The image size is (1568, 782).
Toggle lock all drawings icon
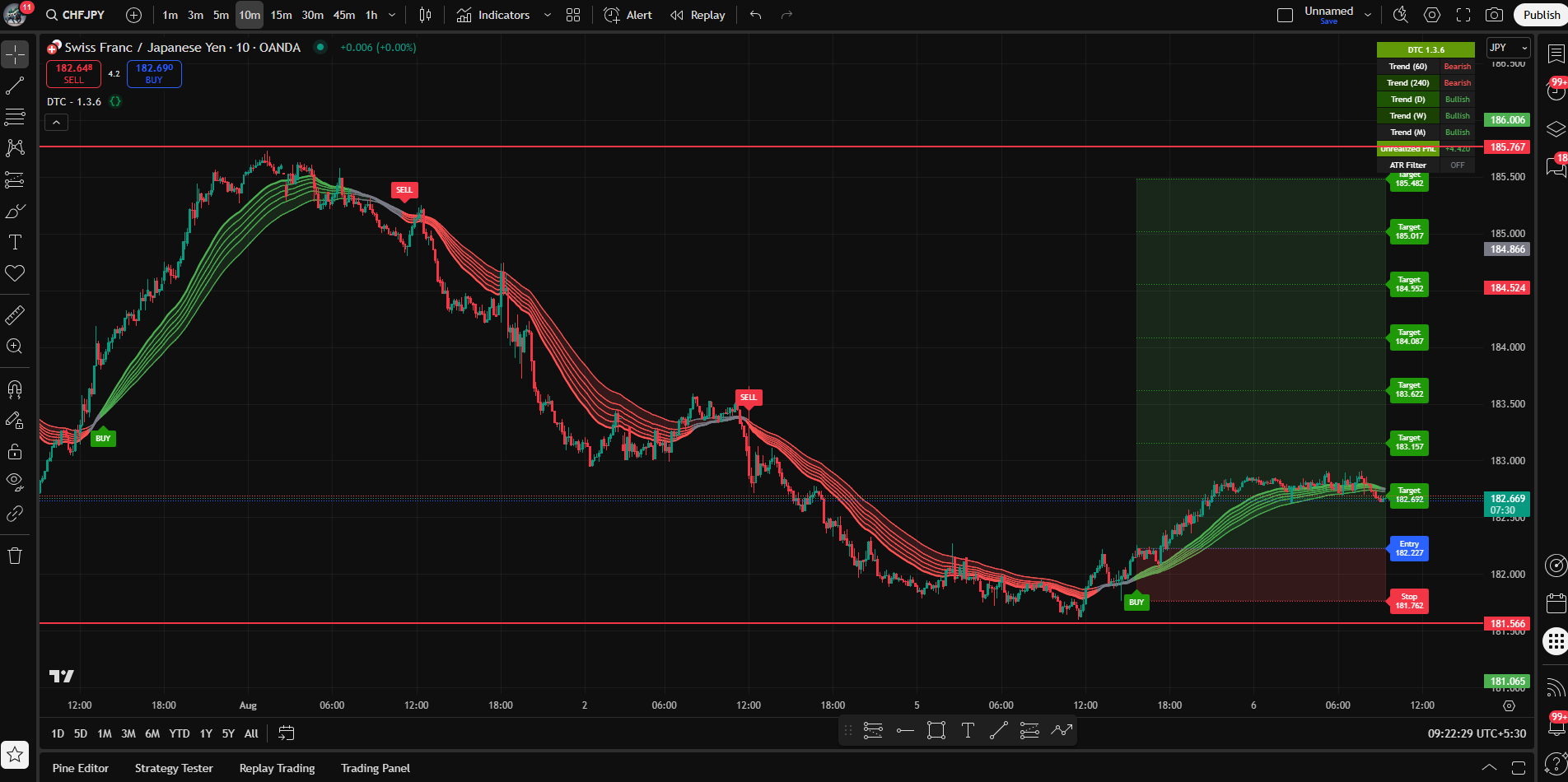[15, 451]
